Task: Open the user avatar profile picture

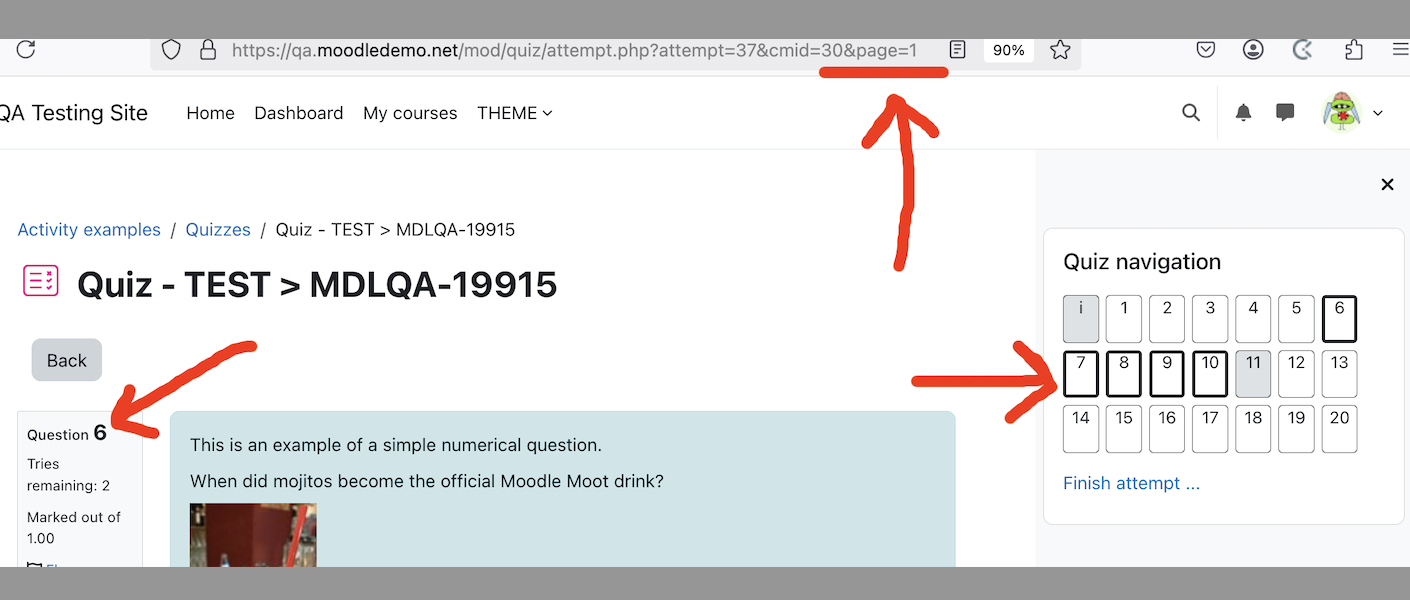Action: click(1341, 113)
